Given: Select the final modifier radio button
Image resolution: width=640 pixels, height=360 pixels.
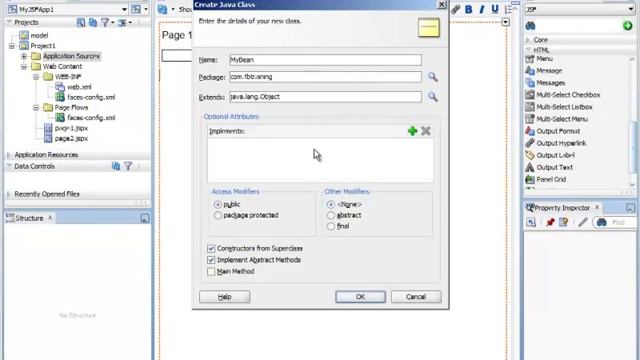Looking at the screenshot, I should (x=331, y=226).
